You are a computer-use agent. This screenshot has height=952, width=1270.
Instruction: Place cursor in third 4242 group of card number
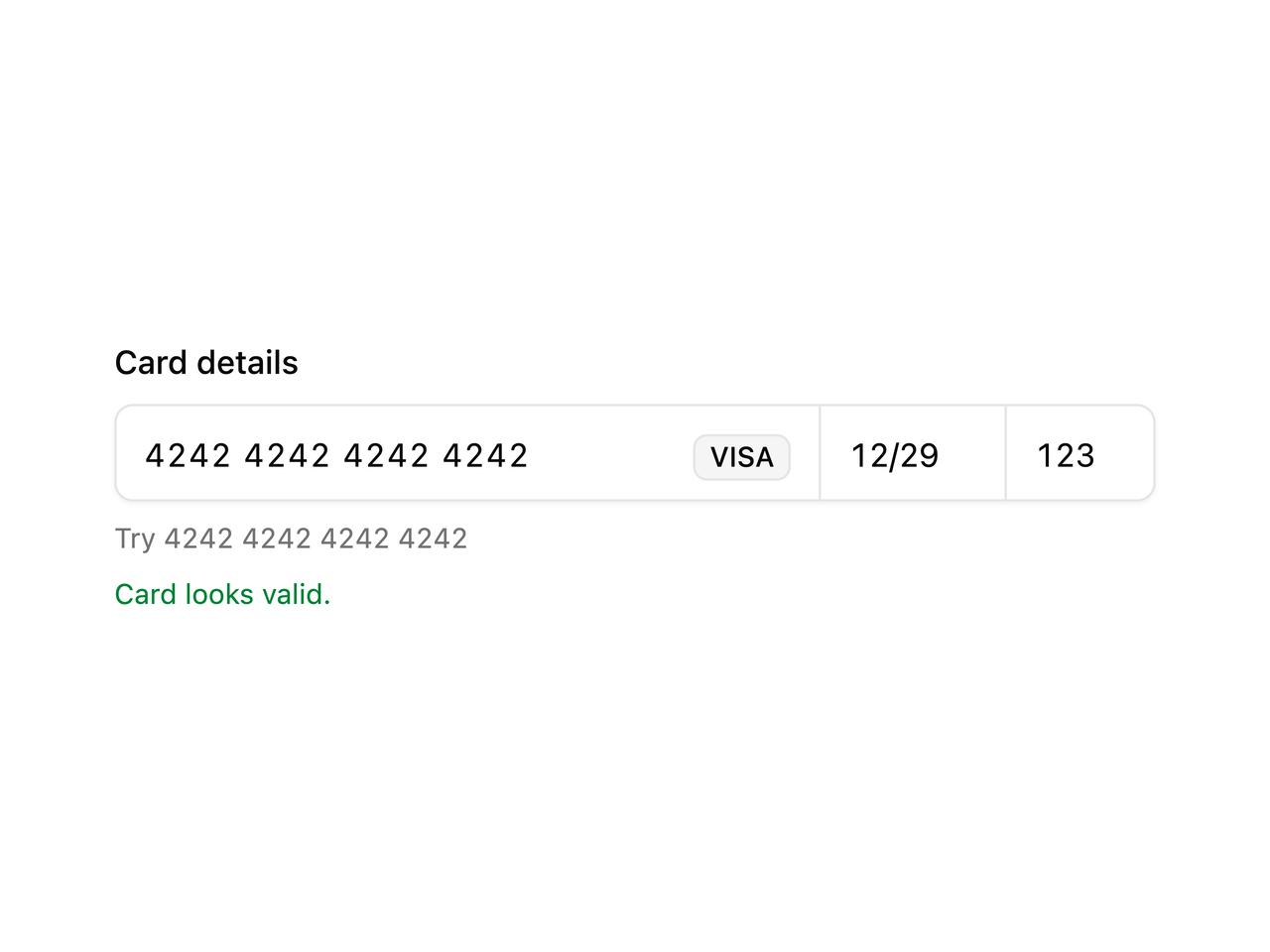pyautogui.click(x=386, y=455)
